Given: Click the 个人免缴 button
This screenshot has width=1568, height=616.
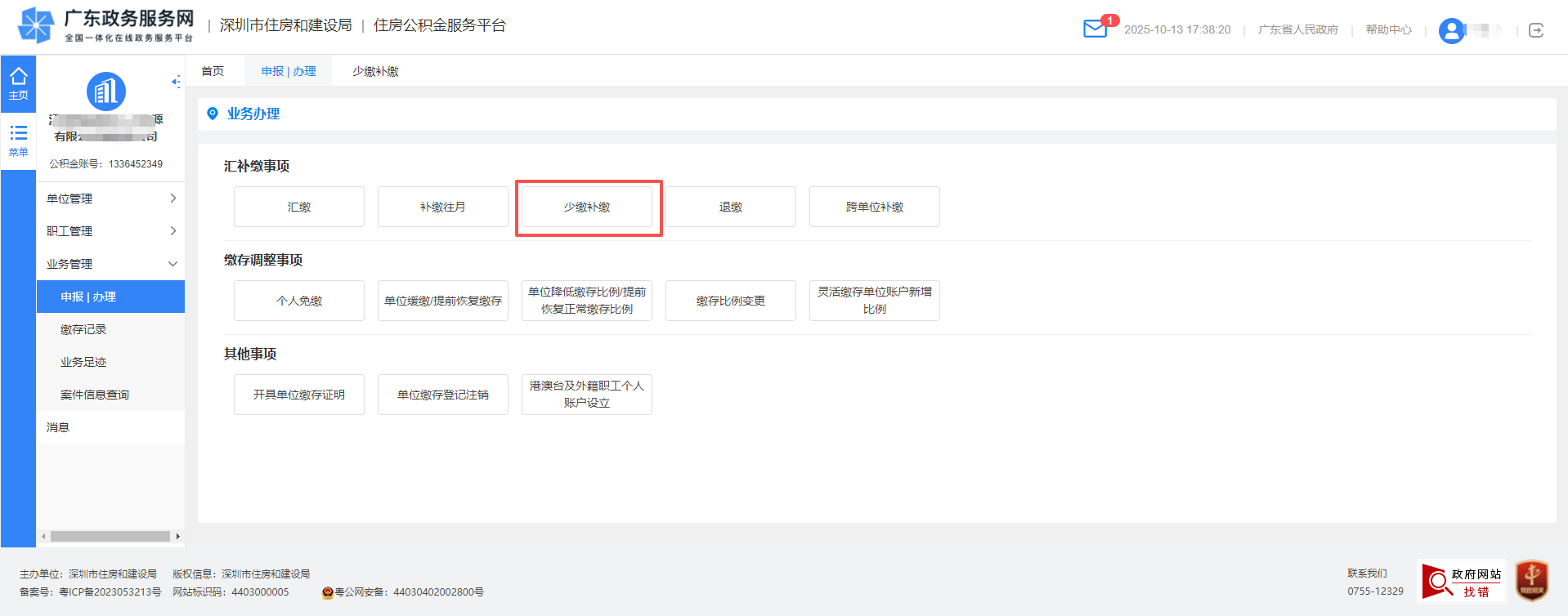Looking at the screenshot, I should pyautogui.click(x=299, y=301).
